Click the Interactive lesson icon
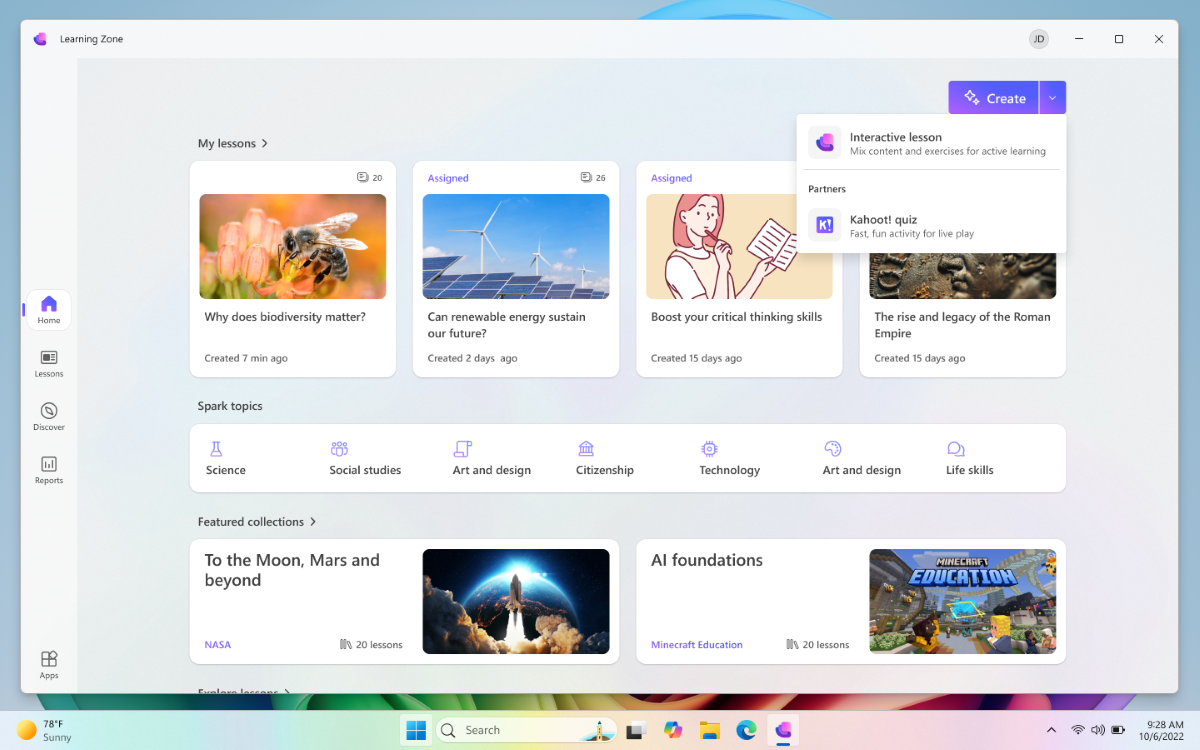1200x750 pixels. [x=825, y=143]
